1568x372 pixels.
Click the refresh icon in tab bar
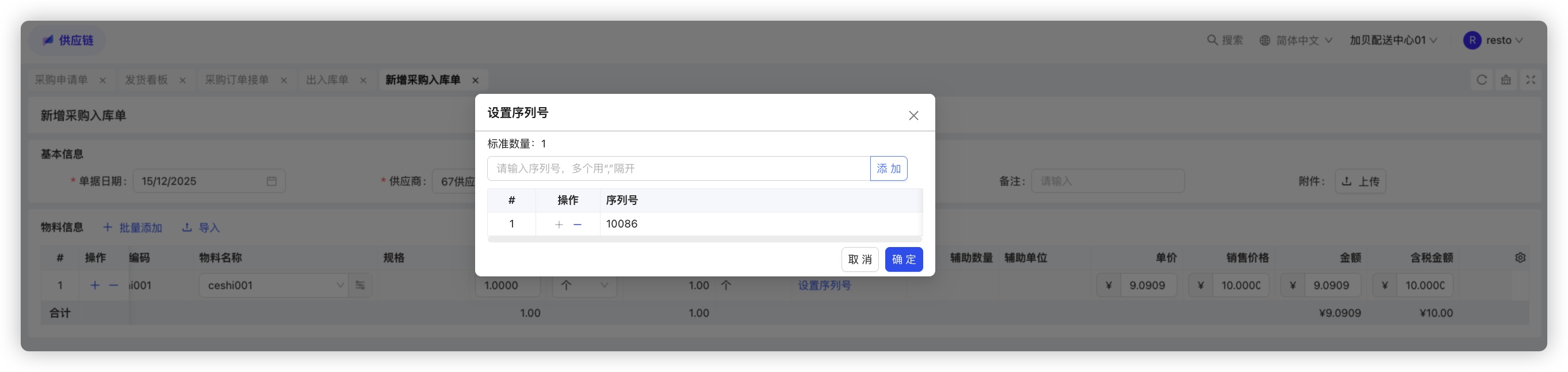(1482, 80)
